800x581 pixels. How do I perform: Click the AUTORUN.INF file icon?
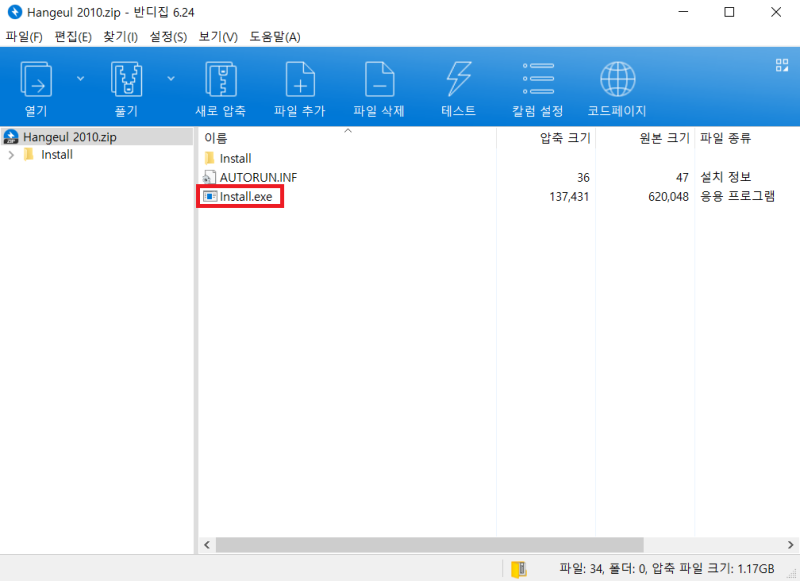pos(209,177)
